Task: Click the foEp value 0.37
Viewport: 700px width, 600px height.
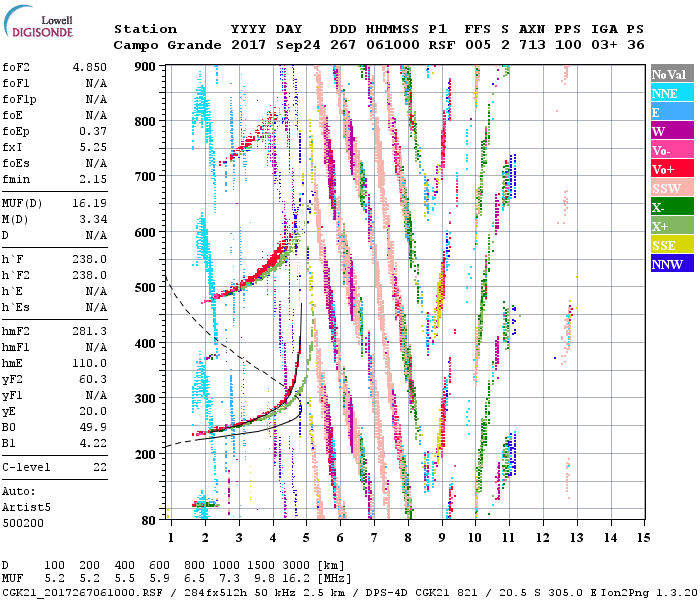Action: 93,131
